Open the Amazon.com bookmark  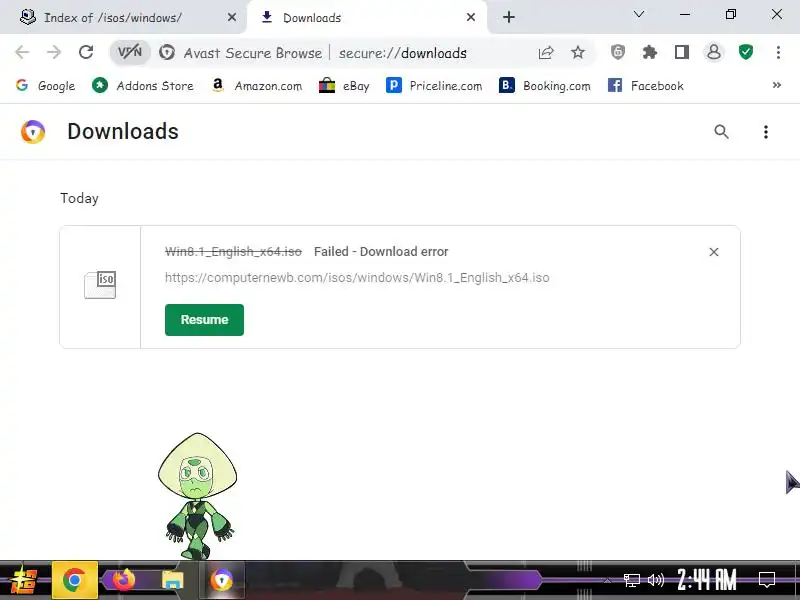coord(257,86)
